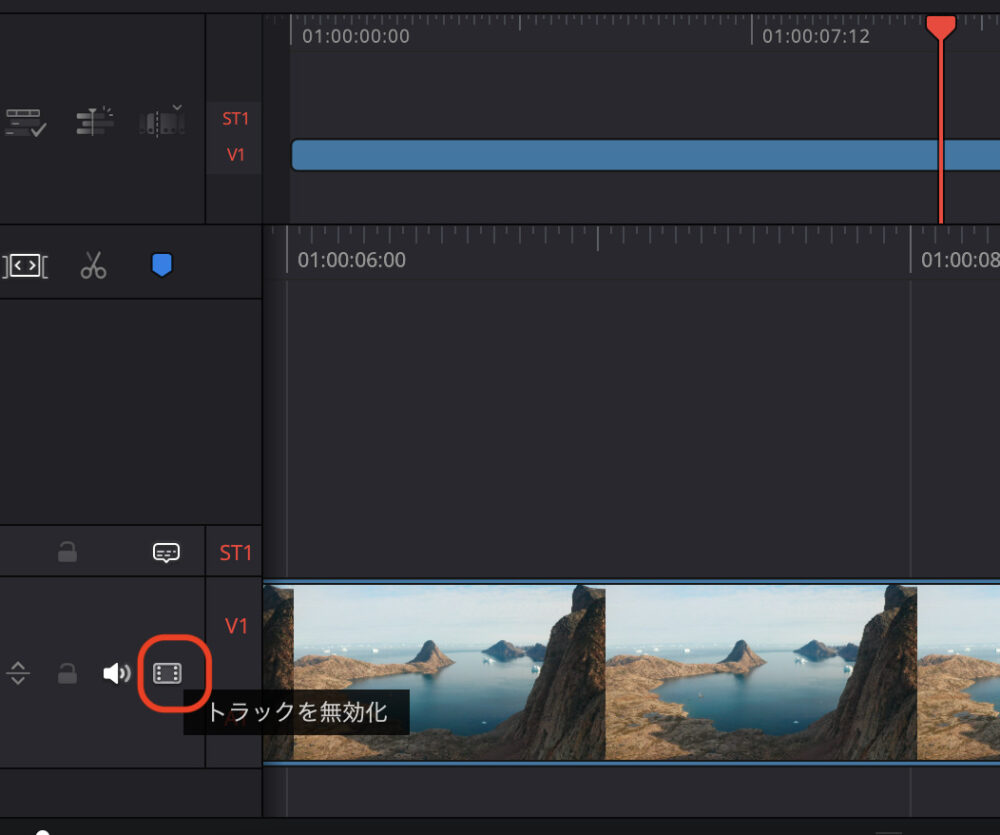Select the scissors split clip tool
Image resolution: width=1000 pixels, height=835 pixels.
coord(95,265)
